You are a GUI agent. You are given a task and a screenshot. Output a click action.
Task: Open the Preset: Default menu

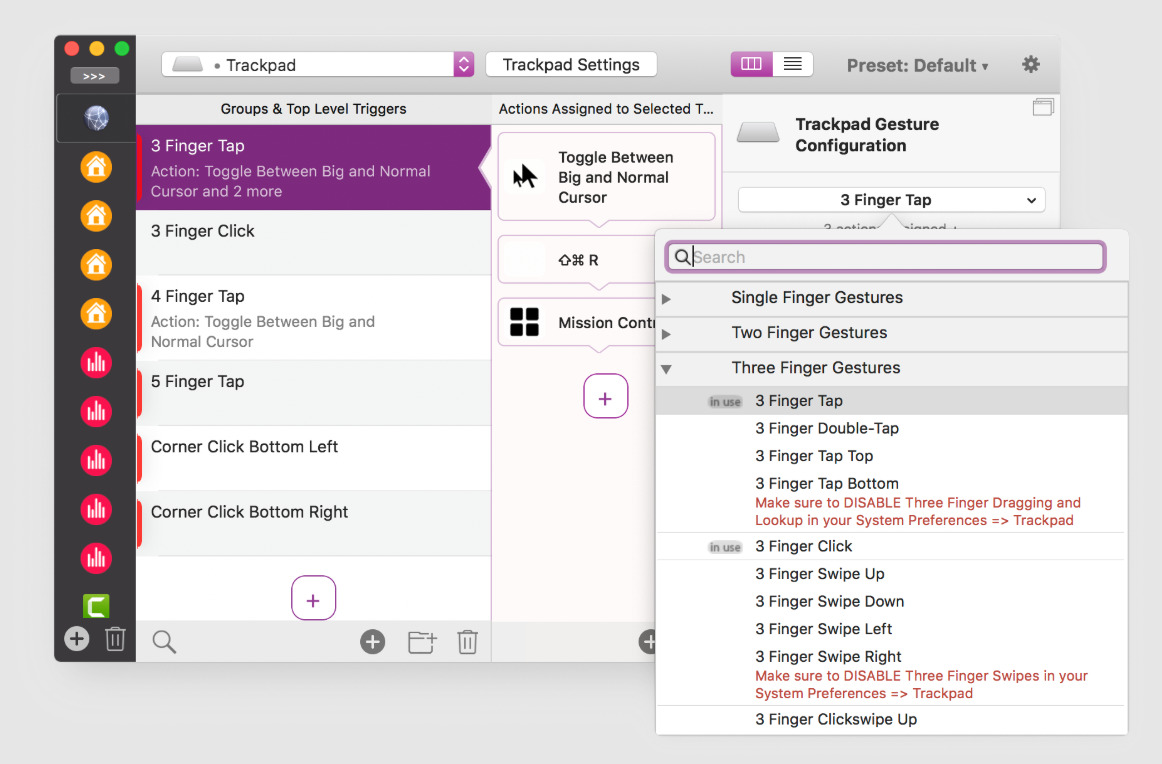coord(917,65)
